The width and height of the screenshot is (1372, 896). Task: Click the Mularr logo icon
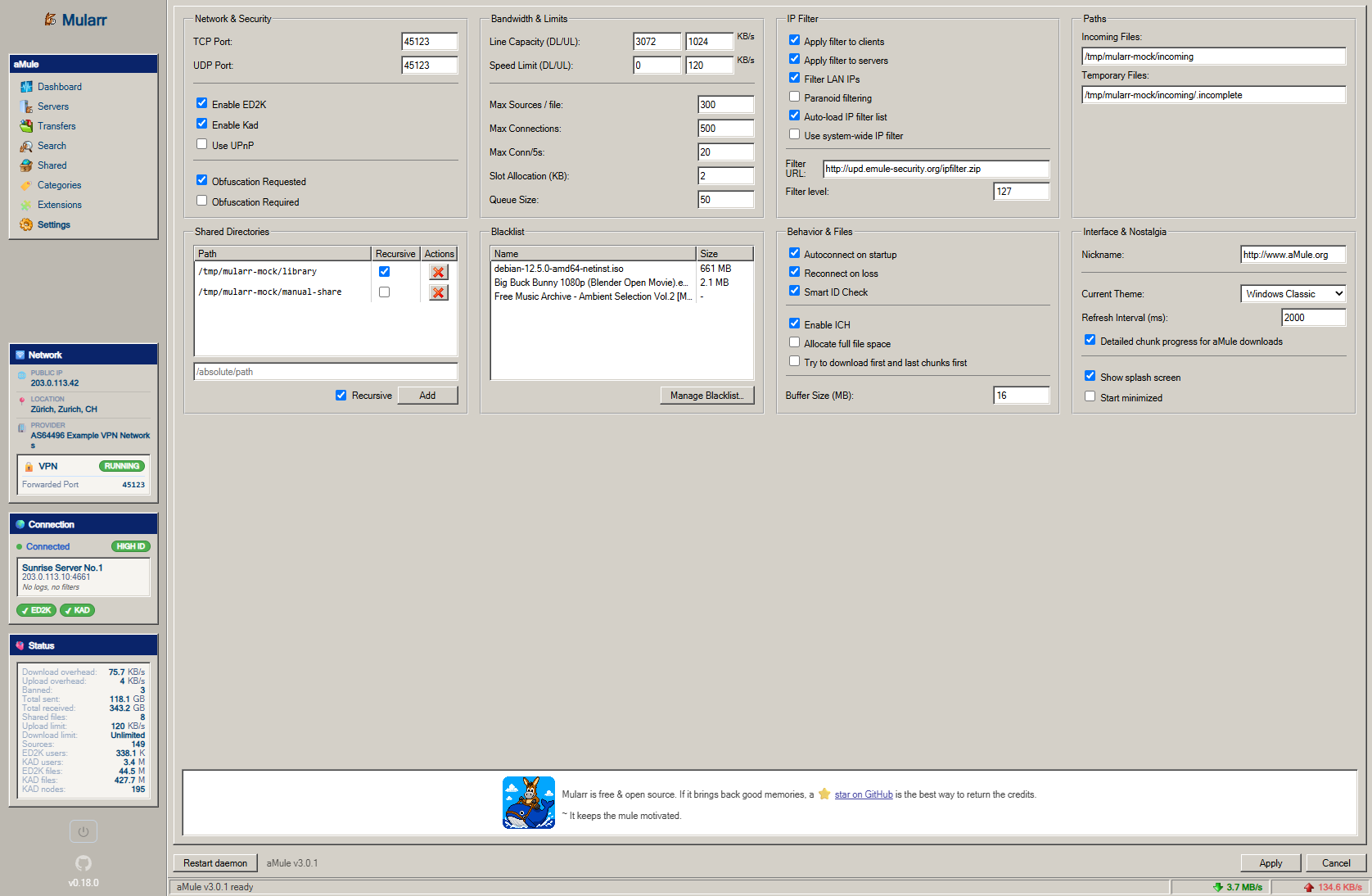click(51, 19)
